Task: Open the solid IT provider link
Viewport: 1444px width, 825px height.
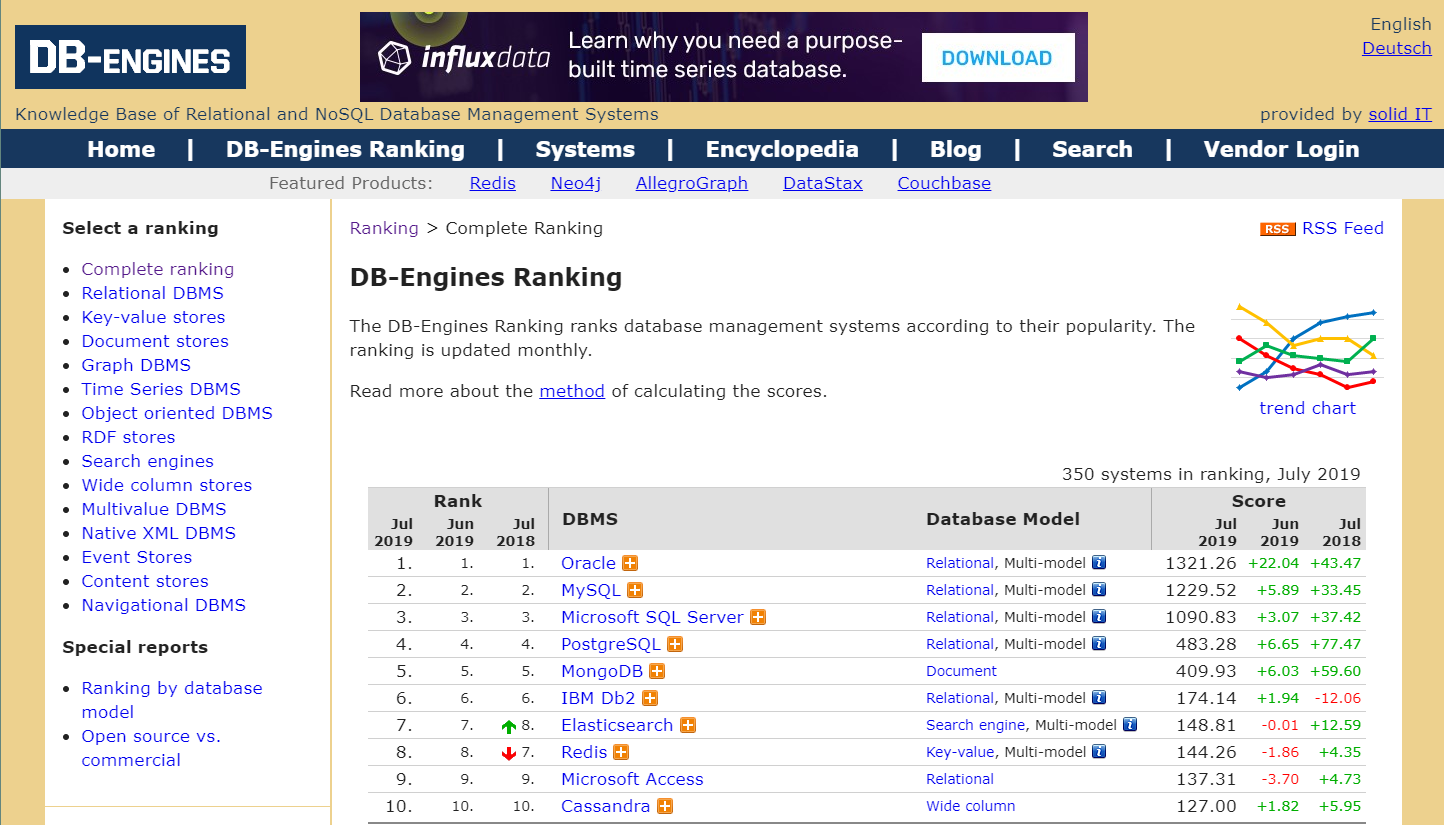Action: pyautogui.click(x=1400, y=114)
